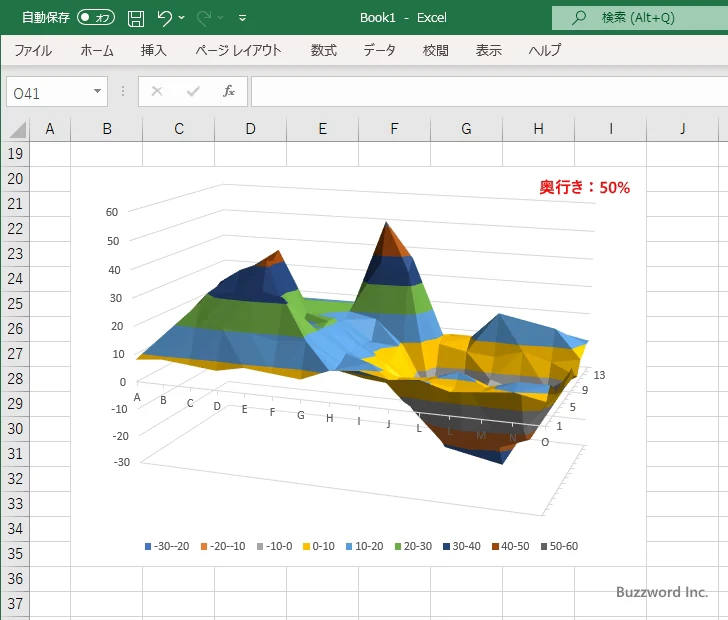Viewport: 728px width, 620px height.
Task: Select row 36 header
Action: point(15,579)
